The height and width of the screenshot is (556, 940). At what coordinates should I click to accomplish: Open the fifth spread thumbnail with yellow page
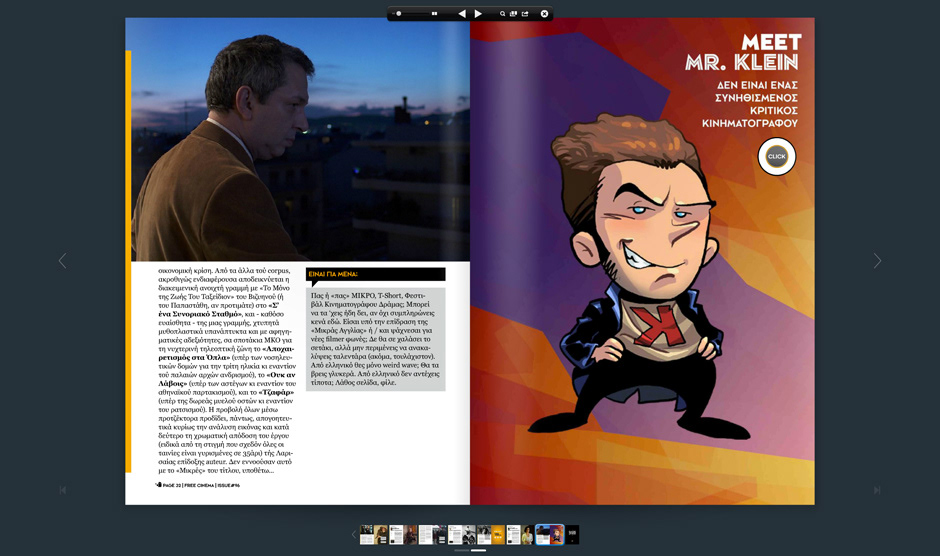point(491,534)
